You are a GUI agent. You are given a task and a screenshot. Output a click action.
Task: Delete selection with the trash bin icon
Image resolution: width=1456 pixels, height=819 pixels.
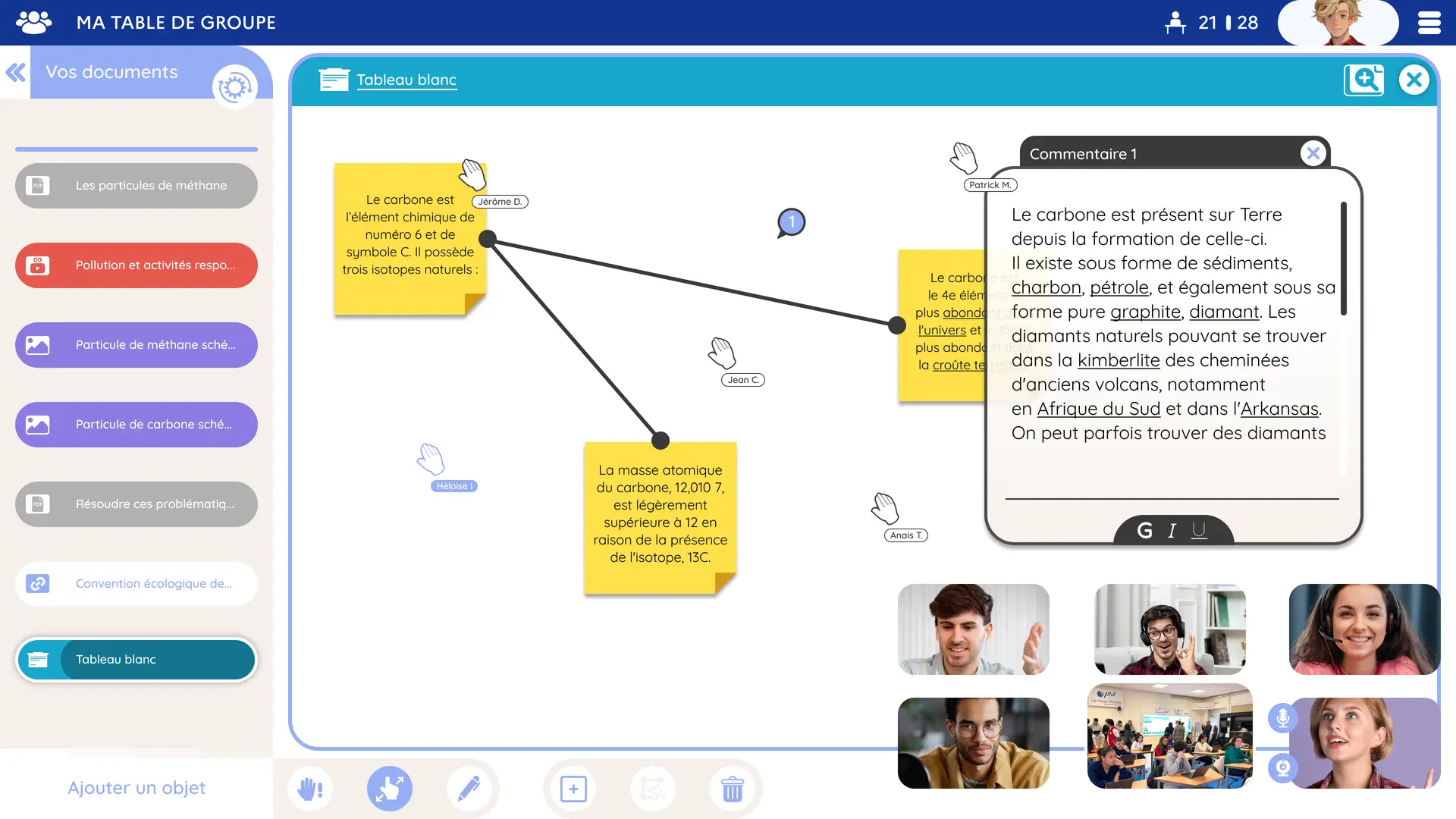pyautogui.click(x=732, y=789)
